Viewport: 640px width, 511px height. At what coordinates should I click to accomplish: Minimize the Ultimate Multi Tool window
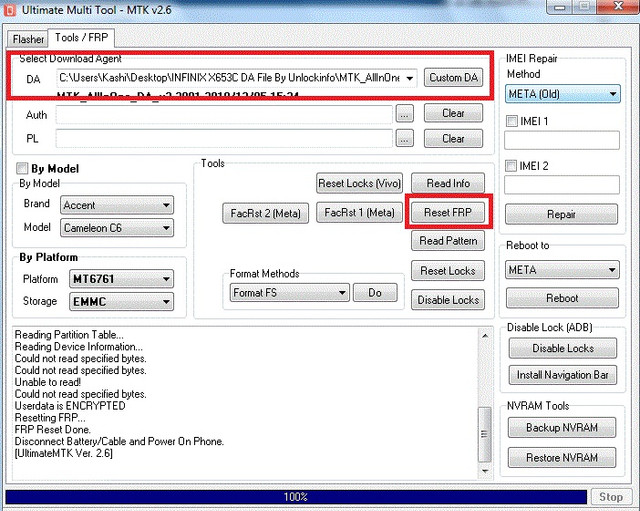coord(559,7)
